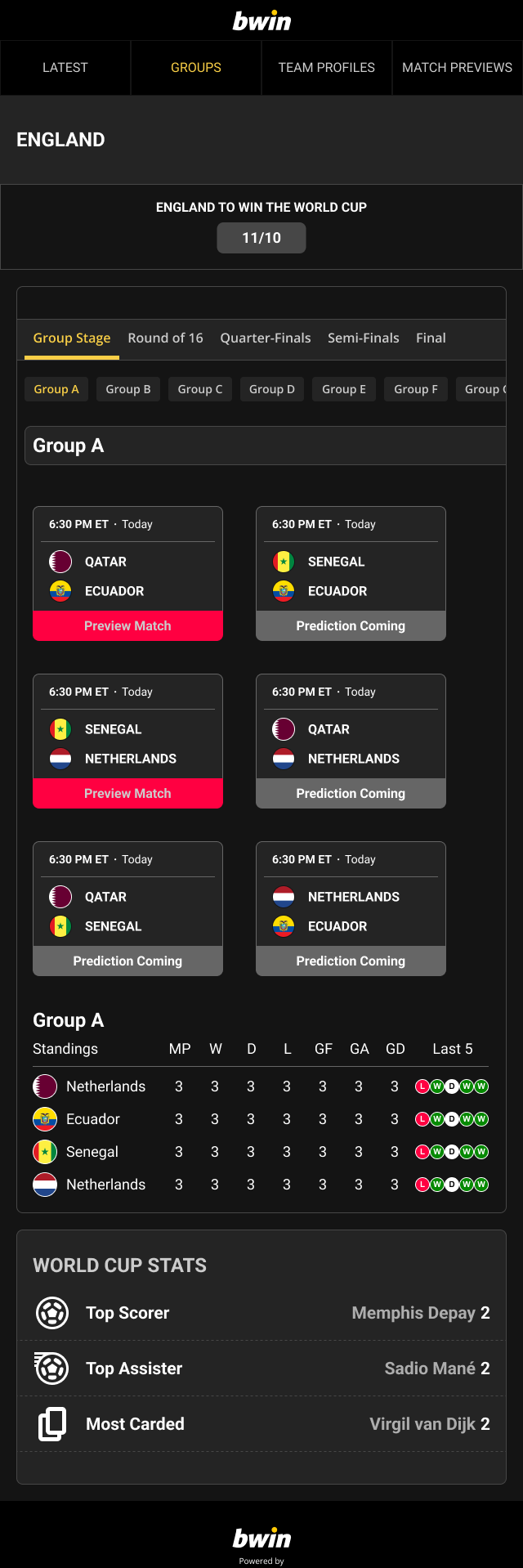Open the Groups navigation tab
The width and height of the screenshot is (523, 1568).
tap(196, 68)
